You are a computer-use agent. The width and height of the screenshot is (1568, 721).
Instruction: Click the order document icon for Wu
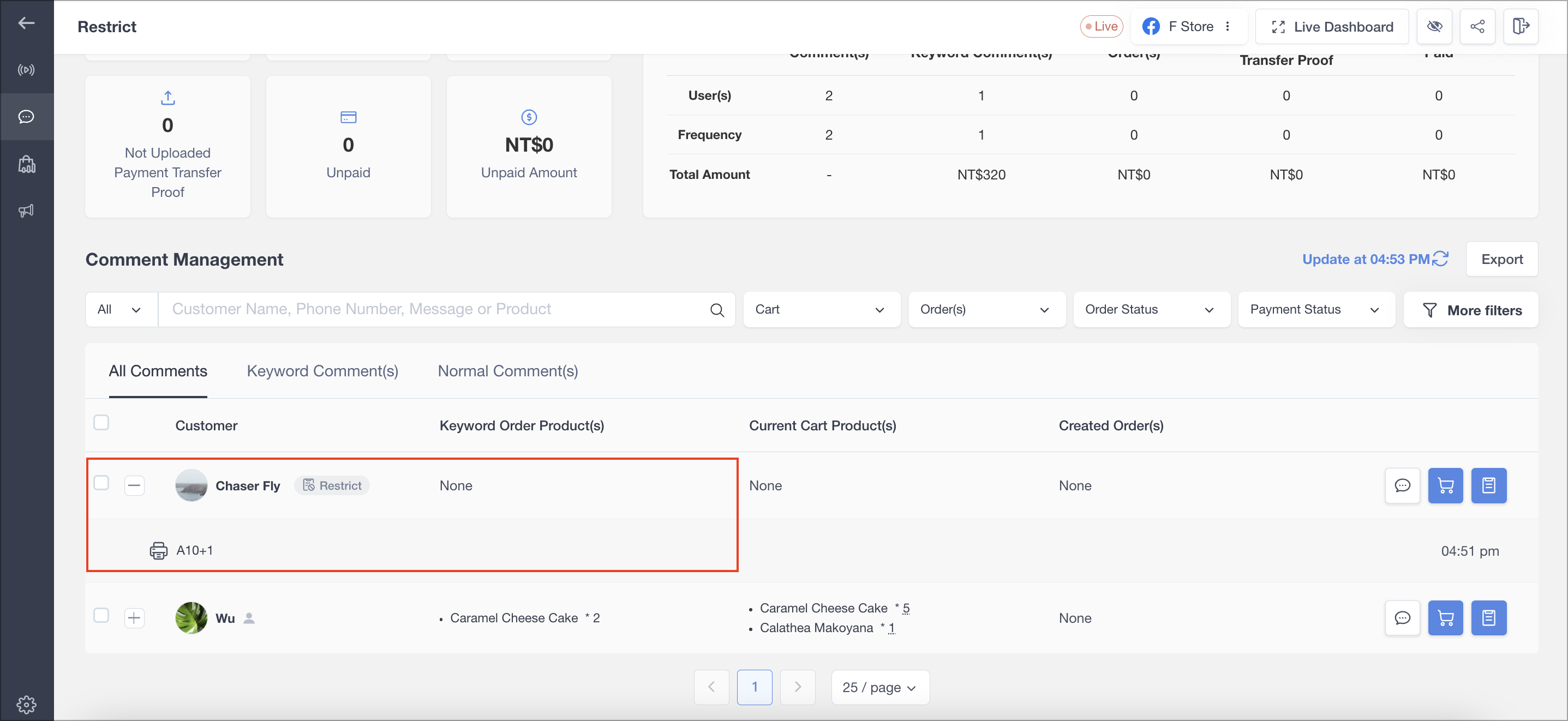click(1488, 618)
